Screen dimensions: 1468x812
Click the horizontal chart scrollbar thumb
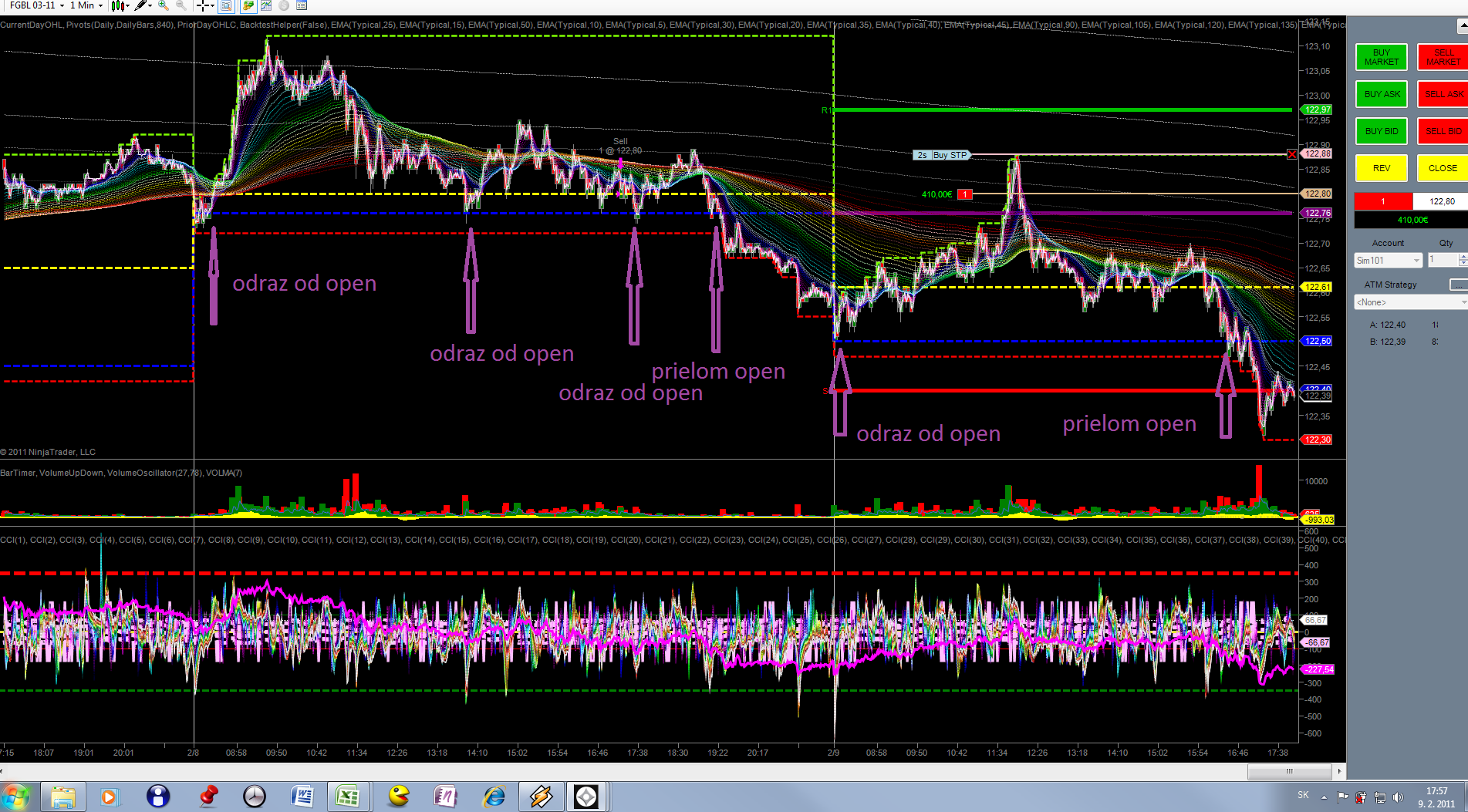1289,771
